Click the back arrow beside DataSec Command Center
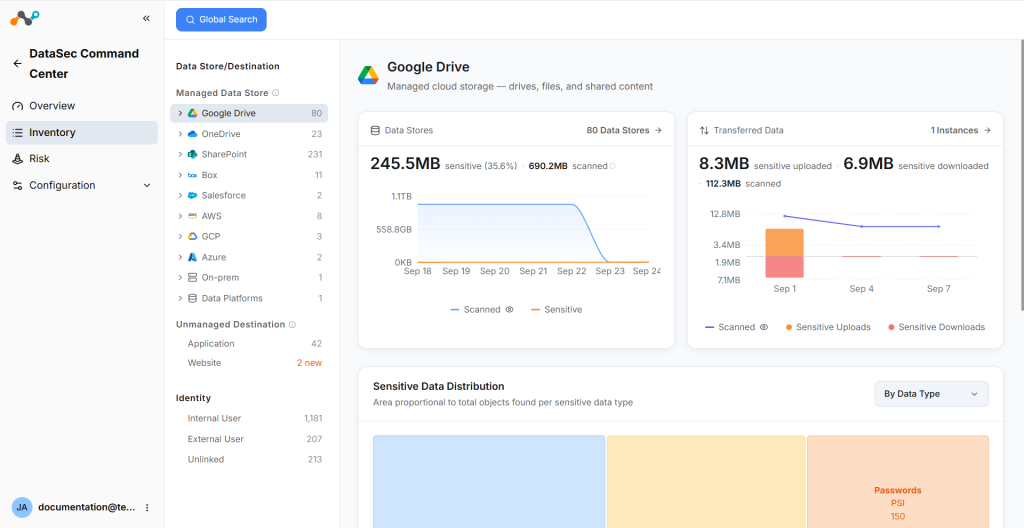 [17, 63]
